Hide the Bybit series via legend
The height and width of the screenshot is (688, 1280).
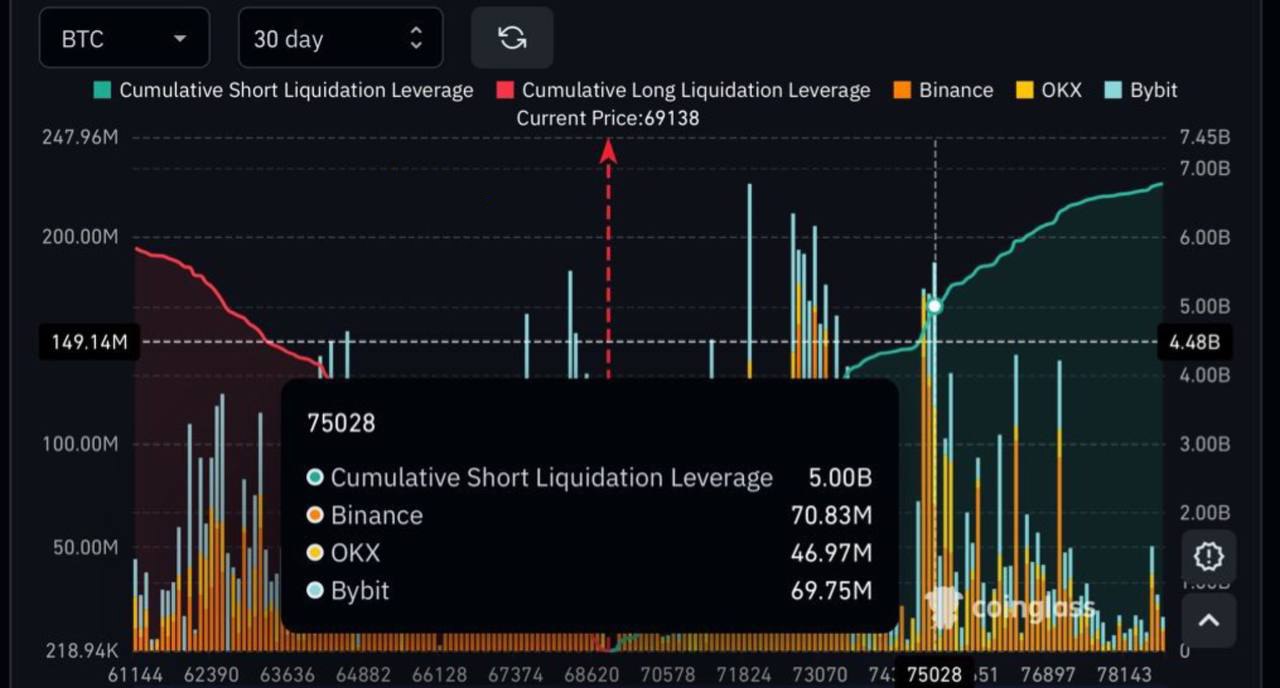click(1153, 90)
